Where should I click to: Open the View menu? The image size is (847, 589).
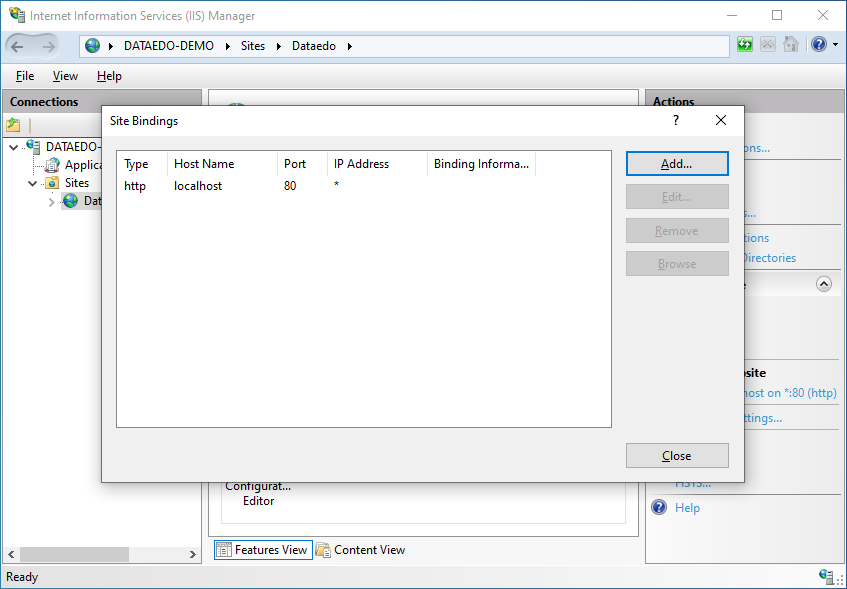point(65,76)
